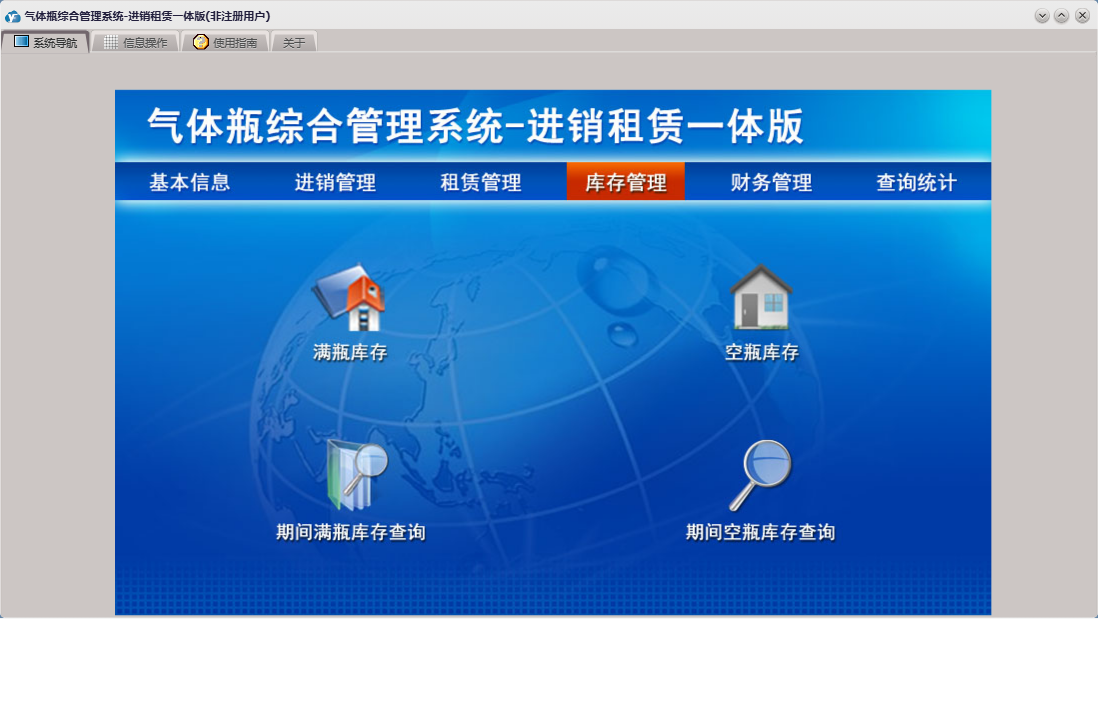Click the app logo icon in title bar
This screenshot has height=711, width=1098.
(13, 16)
